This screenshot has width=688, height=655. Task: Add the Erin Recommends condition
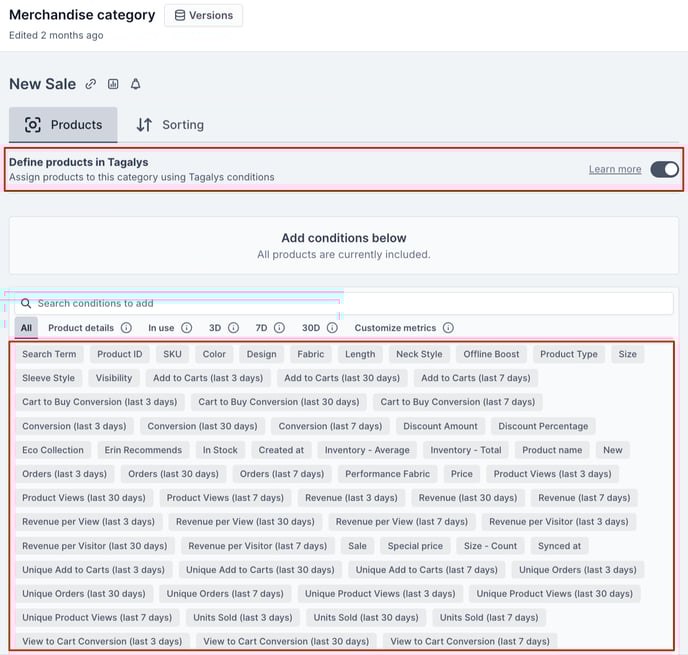coord(143,450)
